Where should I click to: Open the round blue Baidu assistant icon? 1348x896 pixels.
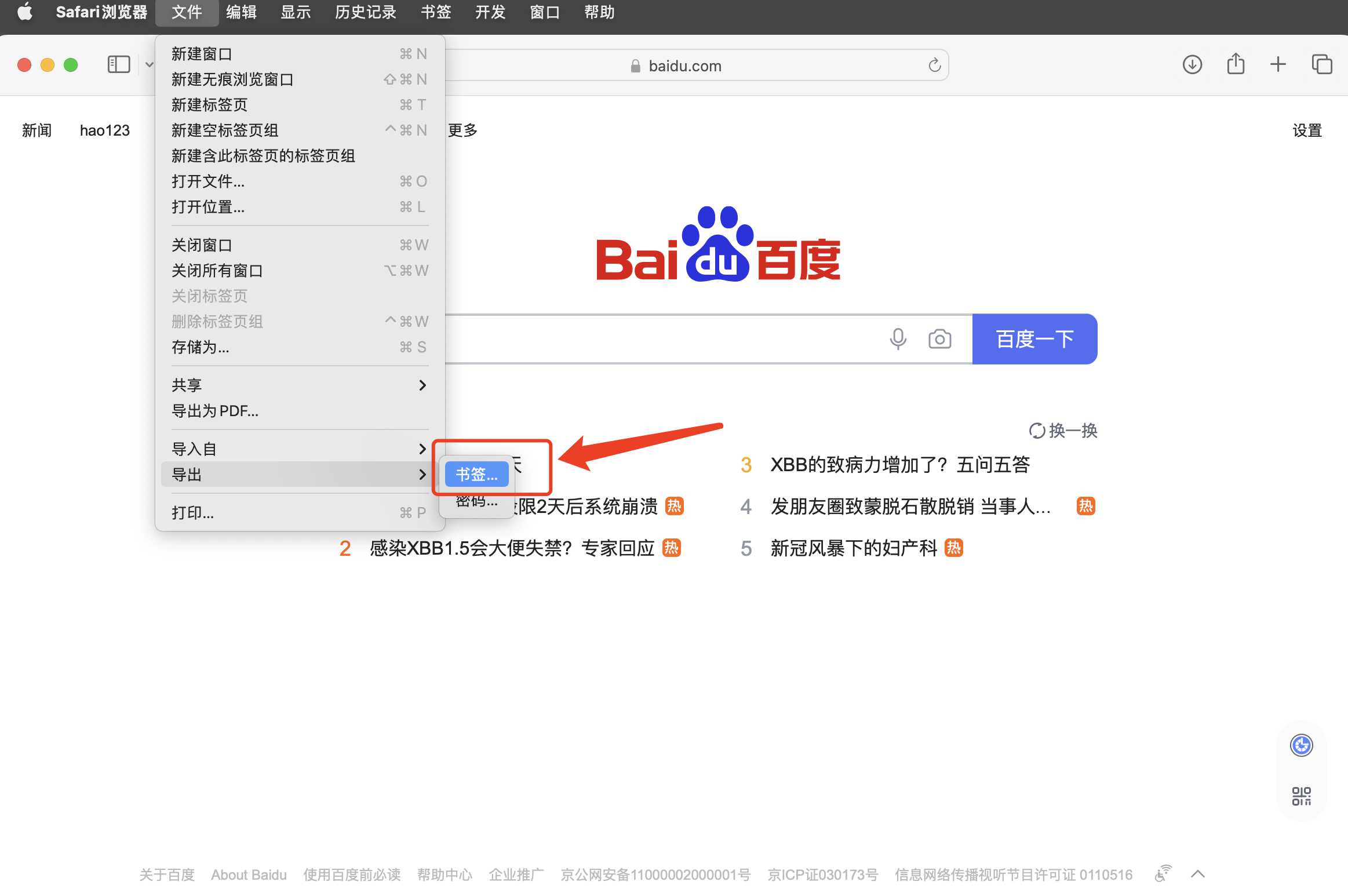pyautogui.click(x=1301, y=745)
